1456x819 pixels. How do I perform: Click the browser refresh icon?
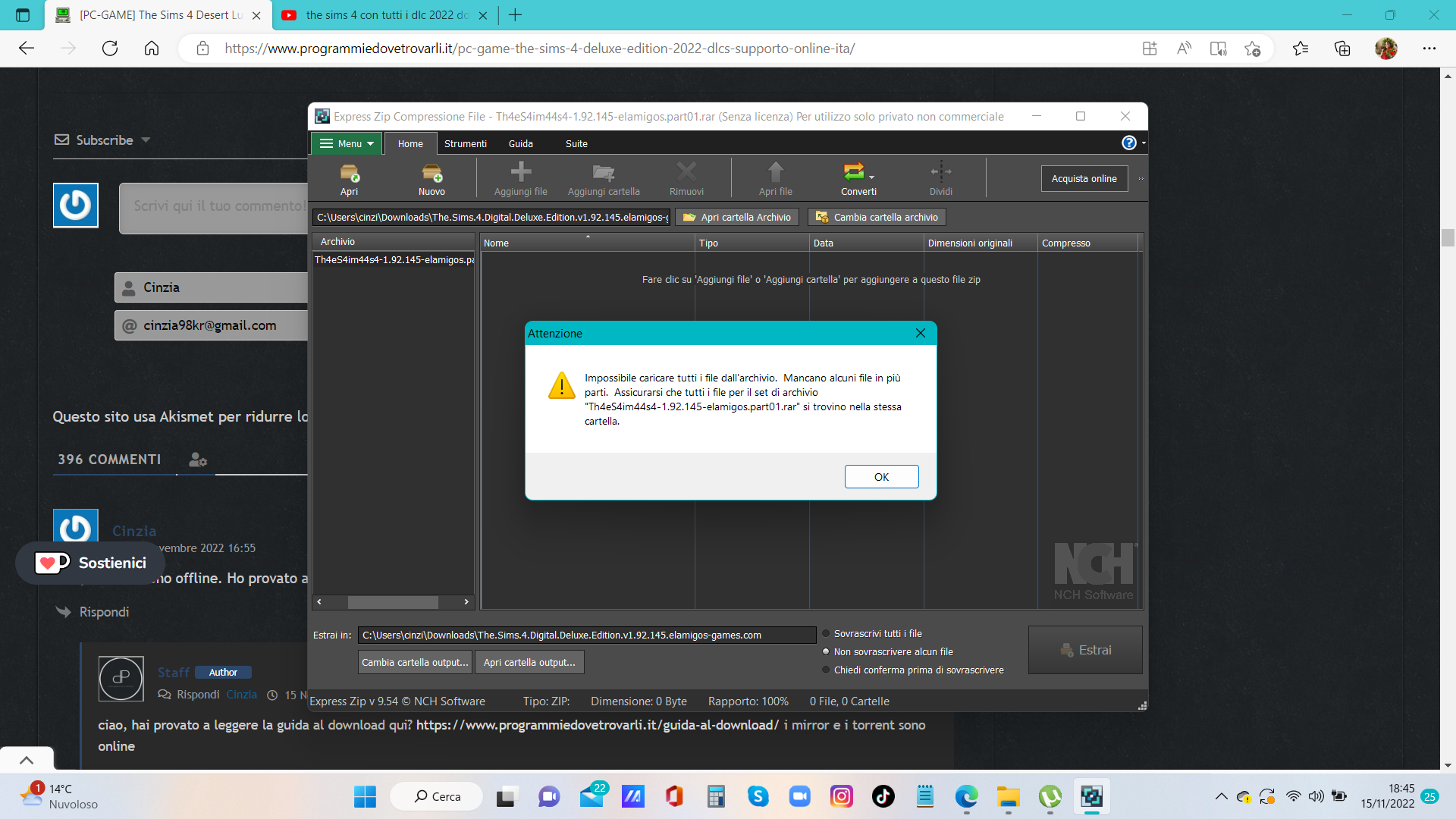[x=110, y=49]
